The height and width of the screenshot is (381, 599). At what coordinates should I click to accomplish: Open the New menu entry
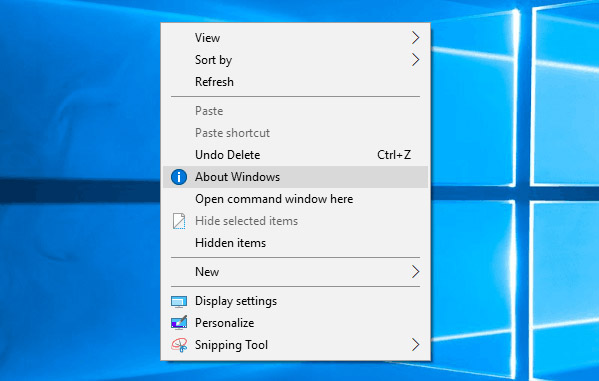click(295, 272)
